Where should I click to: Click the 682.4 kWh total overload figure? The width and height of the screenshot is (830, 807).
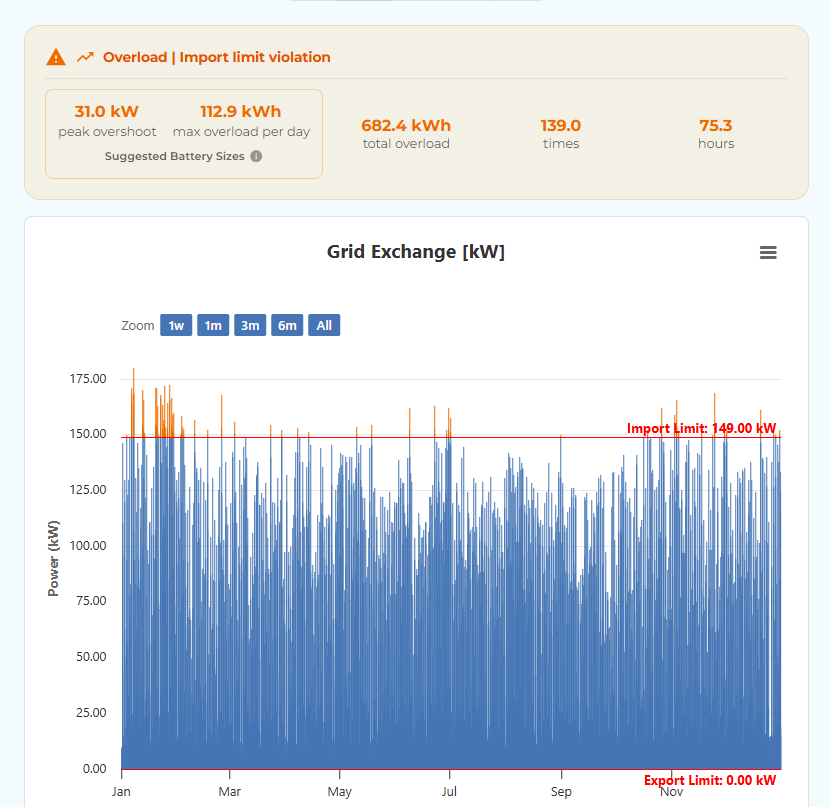[x=406, y=126]
